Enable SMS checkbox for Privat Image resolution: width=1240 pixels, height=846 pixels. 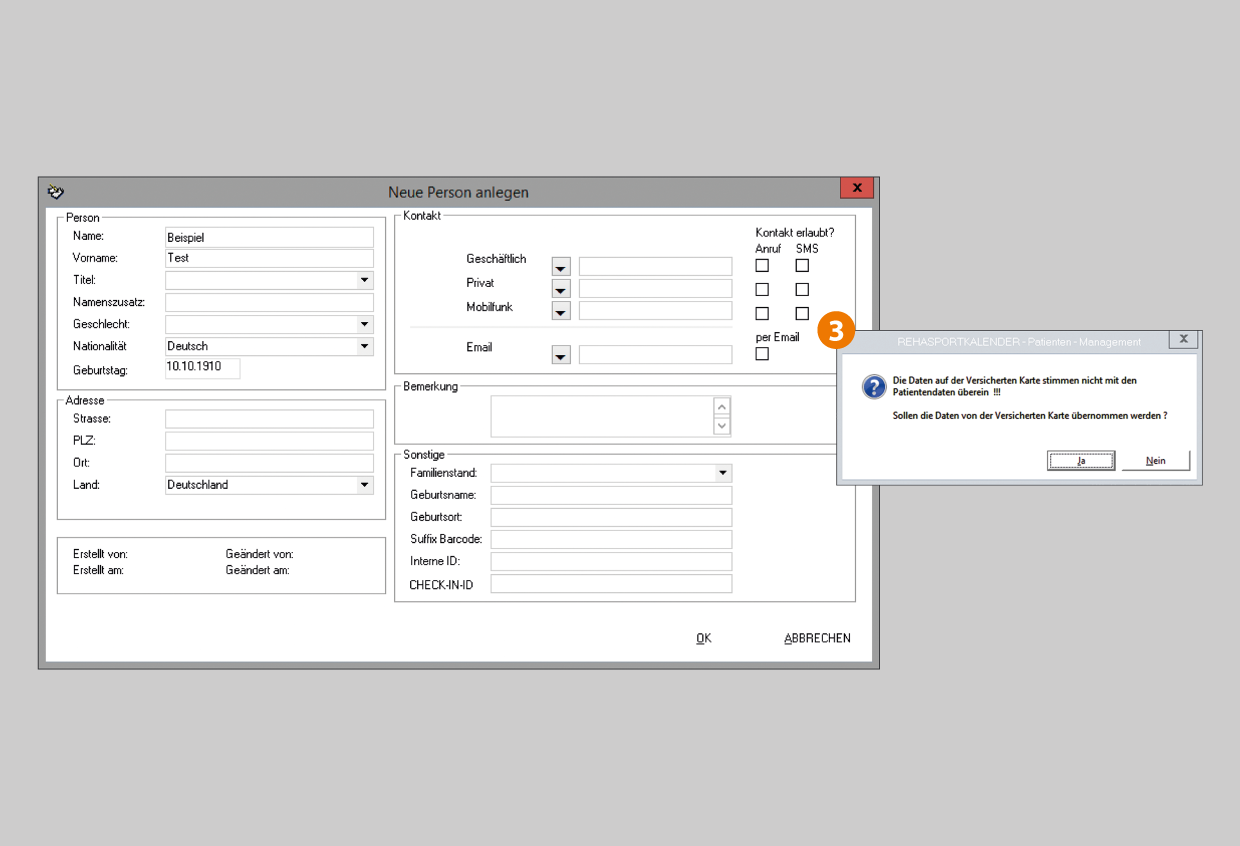pyautogui.click(x=802, y=290)
